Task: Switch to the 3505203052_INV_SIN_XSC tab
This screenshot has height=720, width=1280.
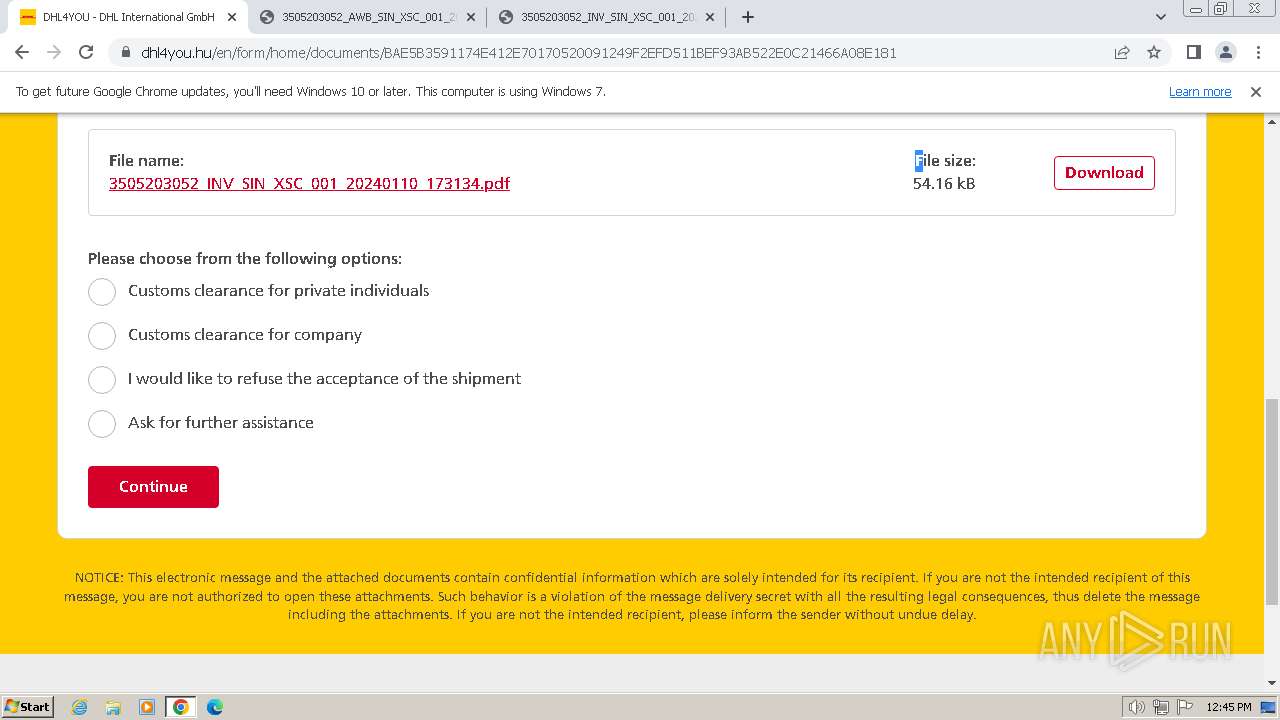Action: tap(606, 17)
